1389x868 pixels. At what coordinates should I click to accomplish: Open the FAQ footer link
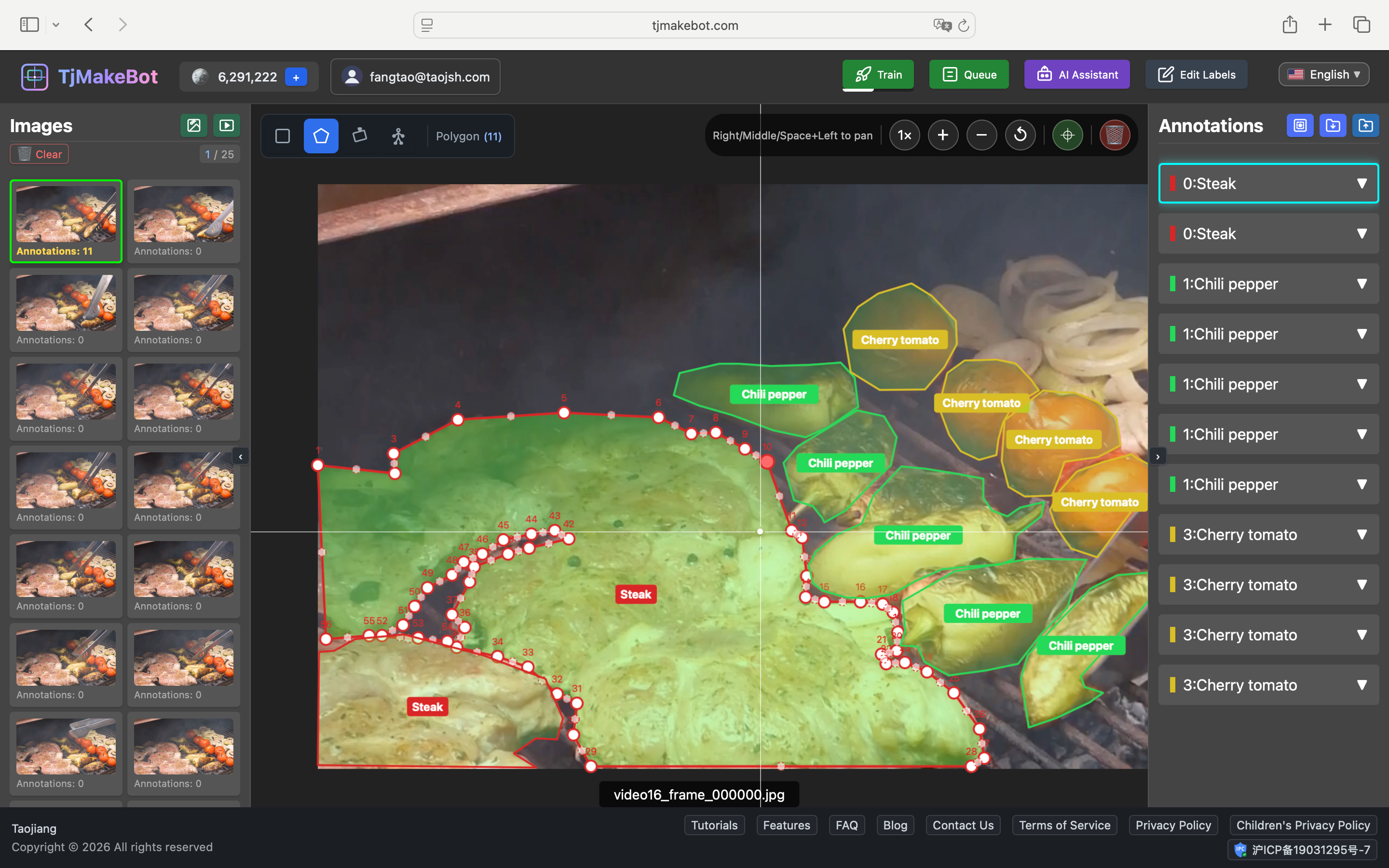(846, 825)
